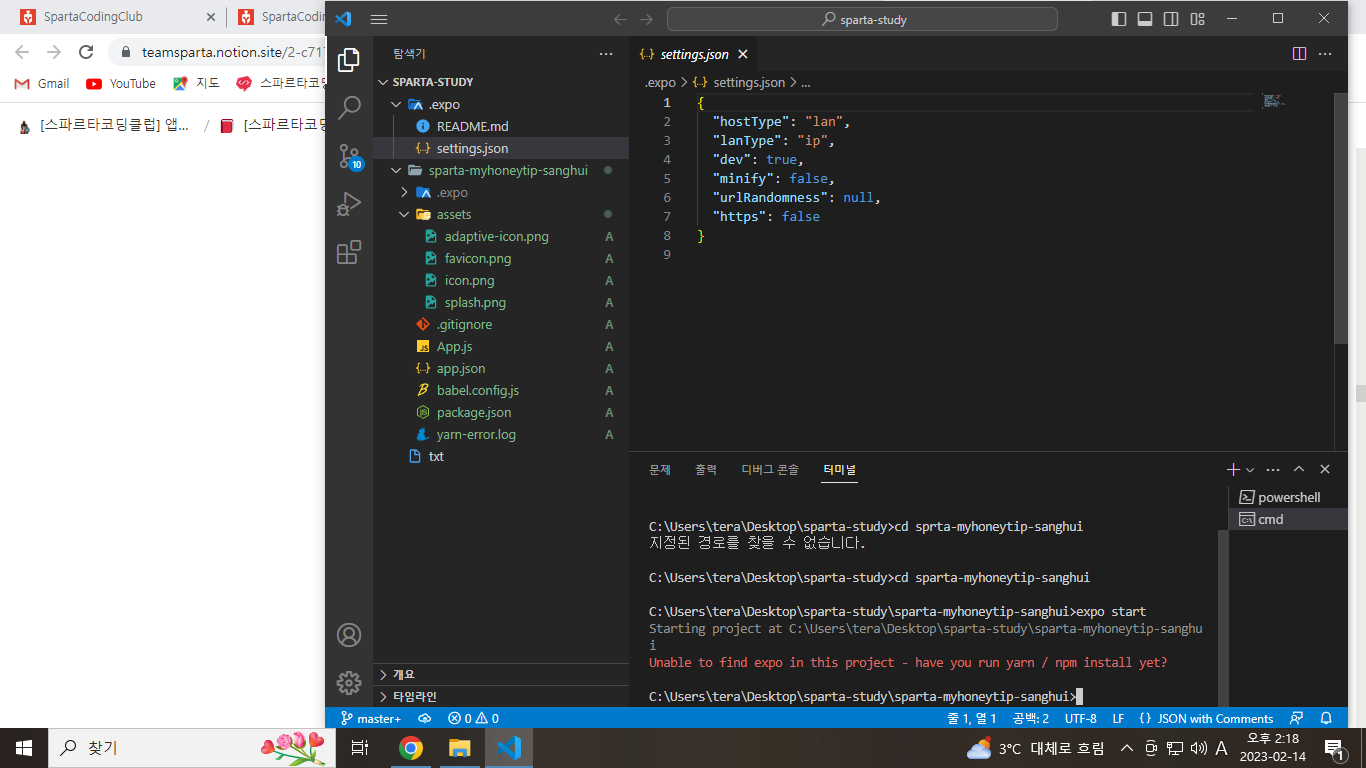The width and height of the screenshot is (1366, 768).
Task: Select the 터미널 terminal tab
Action: click(840, 469)
